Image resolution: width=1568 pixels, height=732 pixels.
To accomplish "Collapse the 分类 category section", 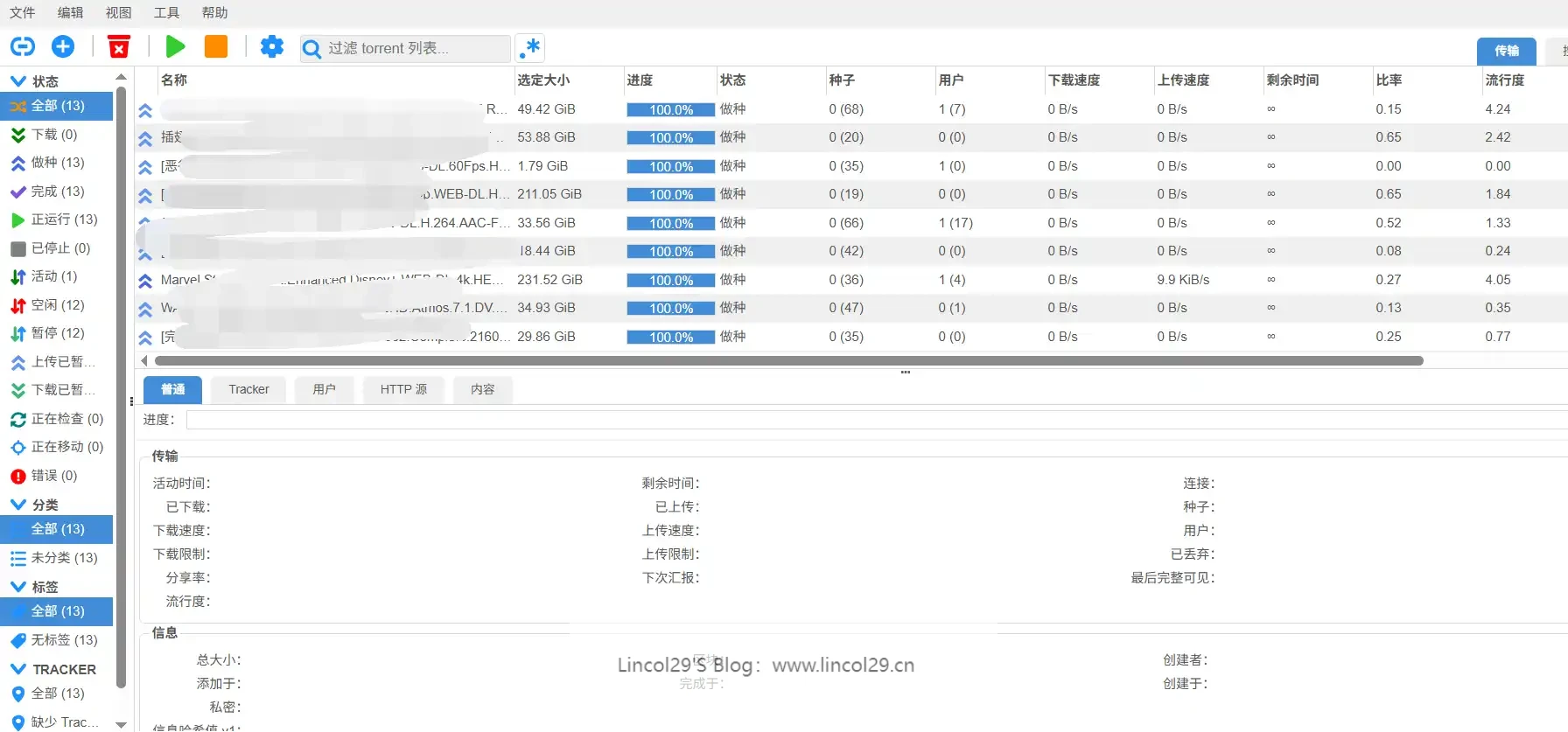I will (x=18, y=505).
